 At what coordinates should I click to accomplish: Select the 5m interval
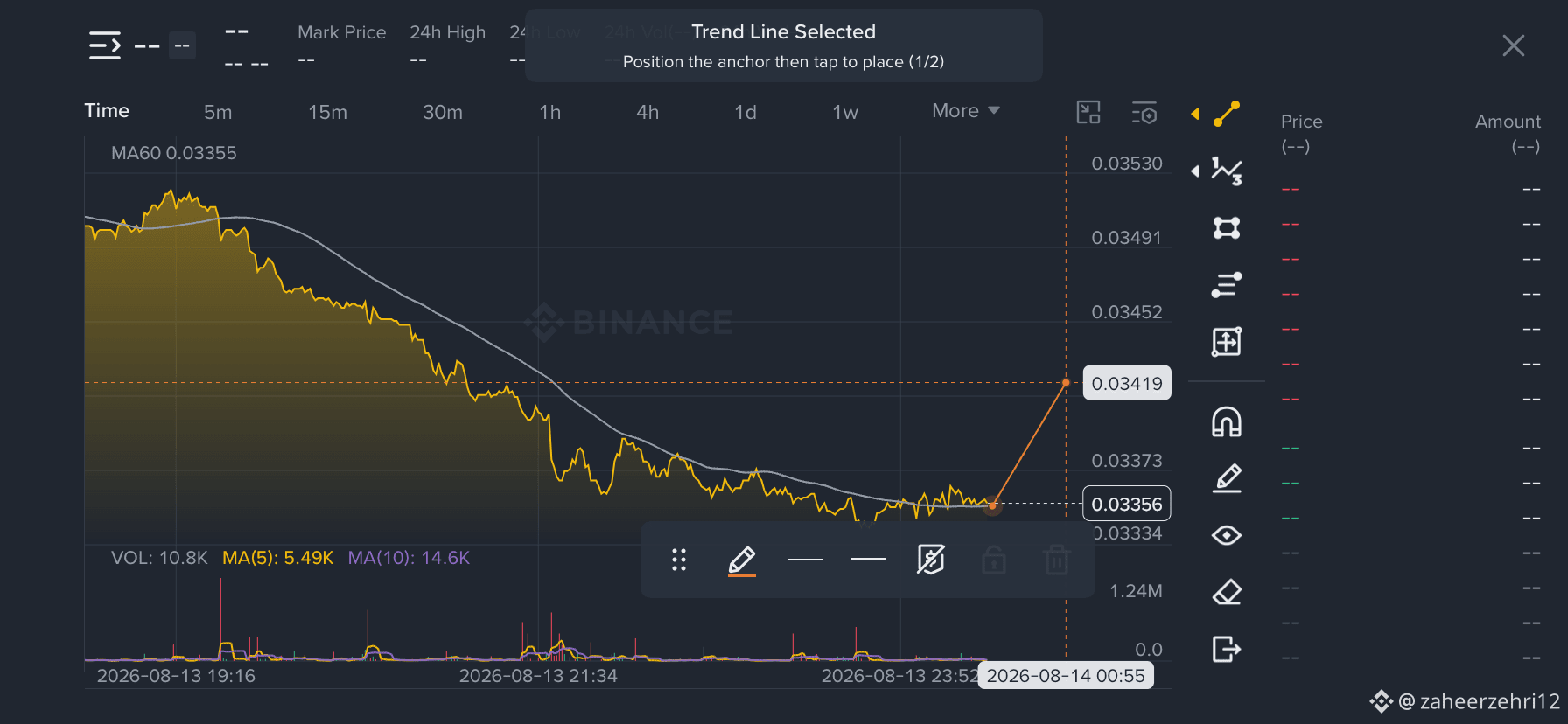coord(218,112)
